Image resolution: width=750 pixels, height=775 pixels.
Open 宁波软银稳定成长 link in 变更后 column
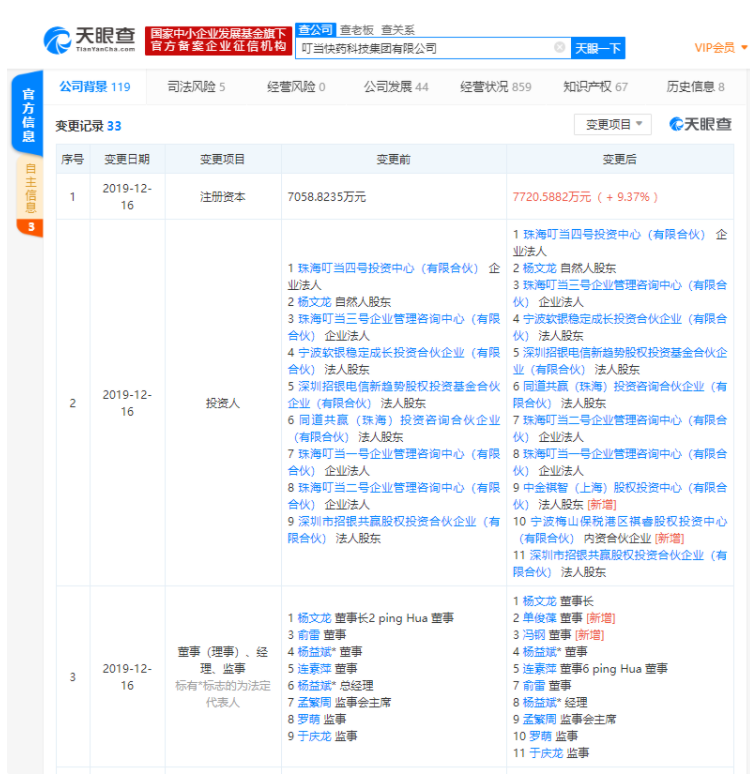click(619, 327)
